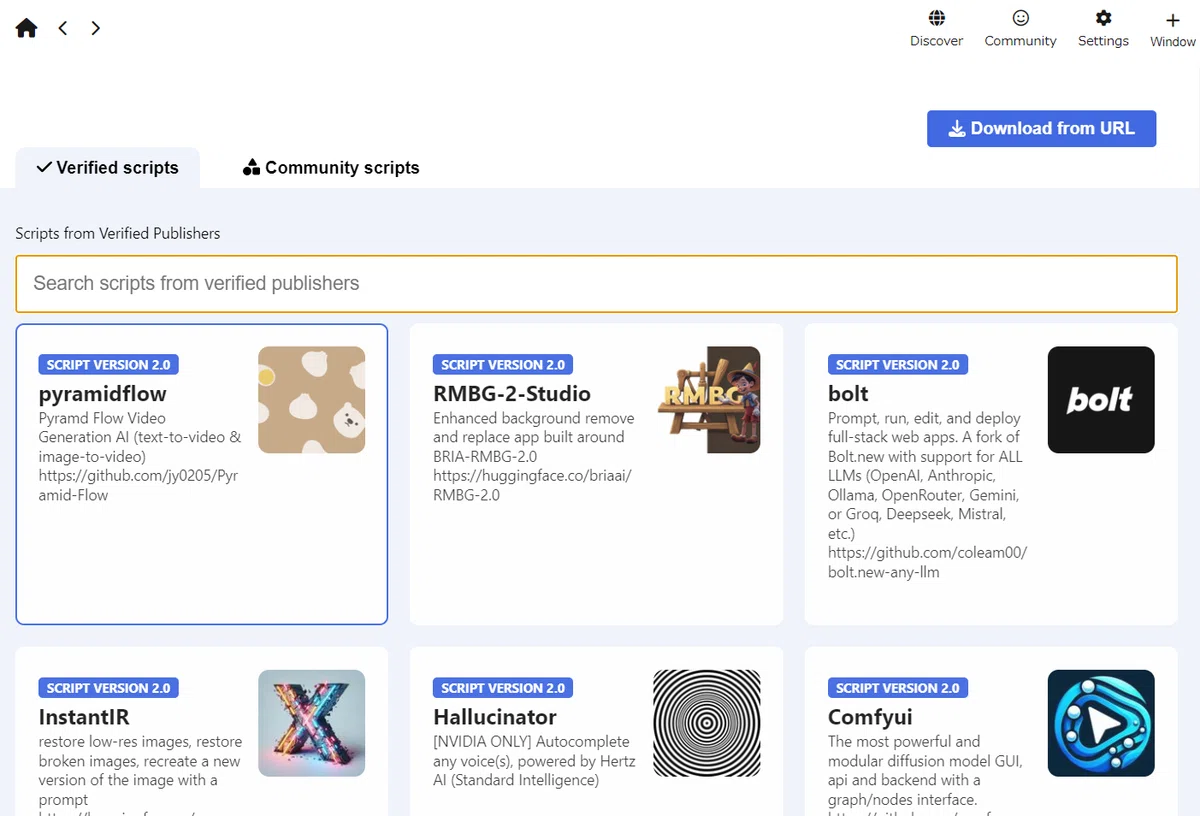Click the checkmark icon on Verified scripts
The width and height of the screenshot is (1200, 816).
[44, 167]
